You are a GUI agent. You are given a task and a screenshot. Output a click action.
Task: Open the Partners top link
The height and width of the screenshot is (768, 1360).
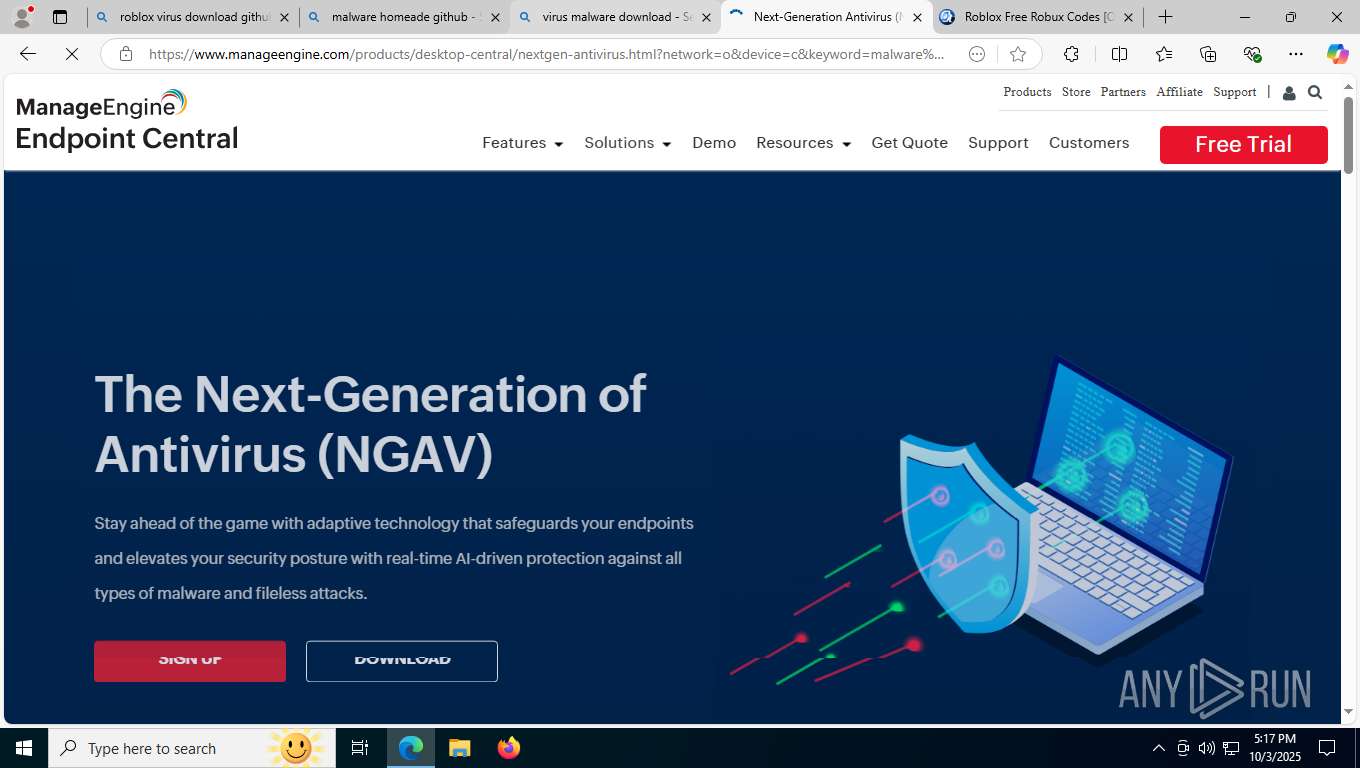(1123, 92)
